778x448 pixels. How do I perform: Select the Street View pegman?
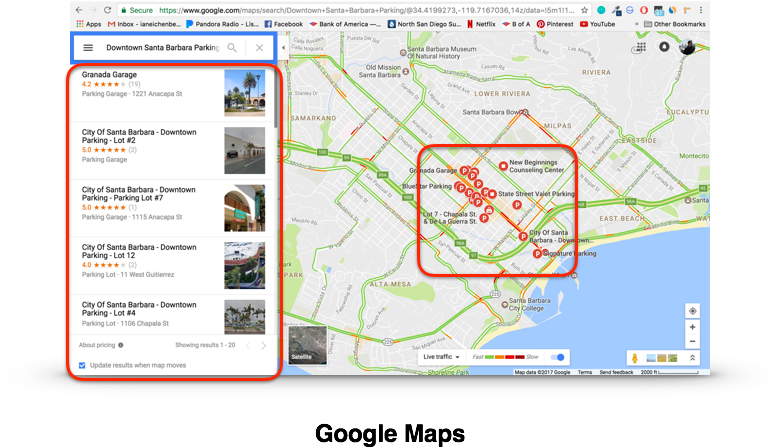tap(635, 358)
